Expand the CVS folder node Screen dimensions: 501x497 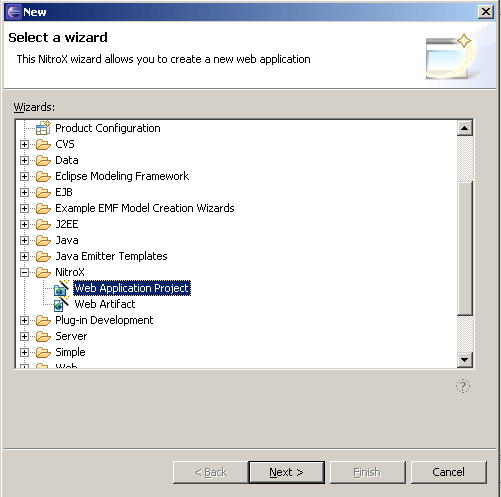[24, 145]
